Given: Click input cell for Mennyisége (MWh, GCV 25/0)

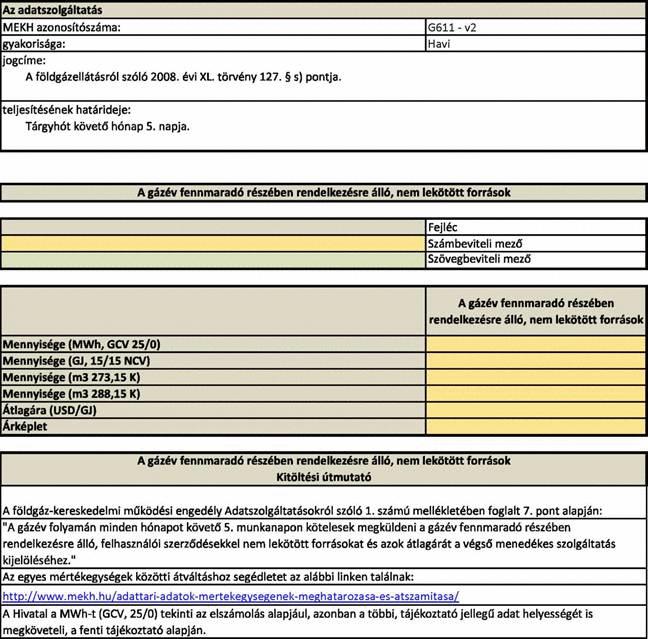Looking at the screenshot, I should 536,344.
